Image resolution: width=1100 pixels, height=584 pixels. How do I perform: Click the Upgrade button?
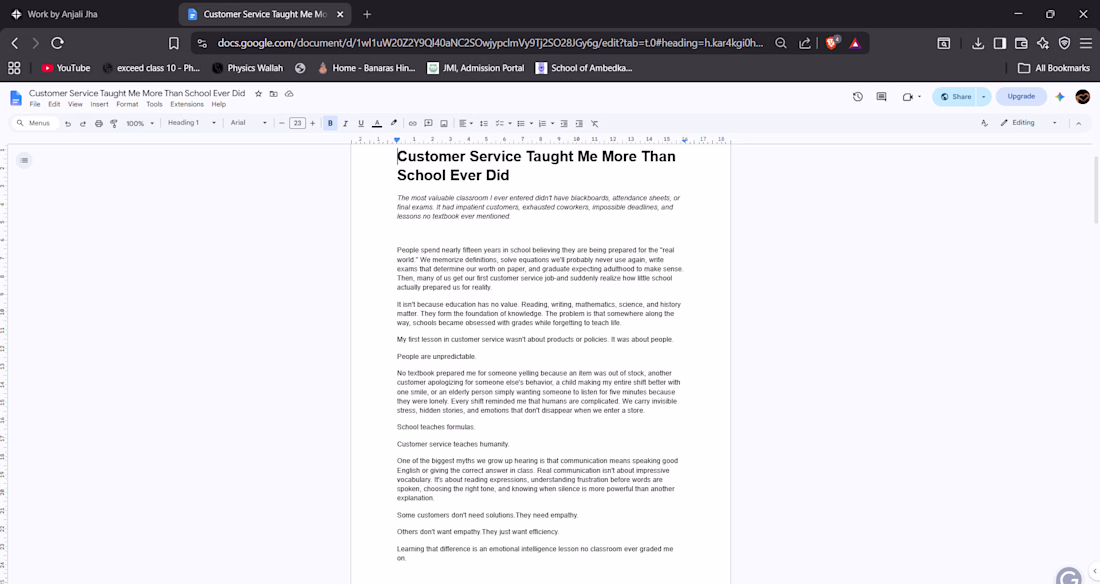(x=1021, y=97)
